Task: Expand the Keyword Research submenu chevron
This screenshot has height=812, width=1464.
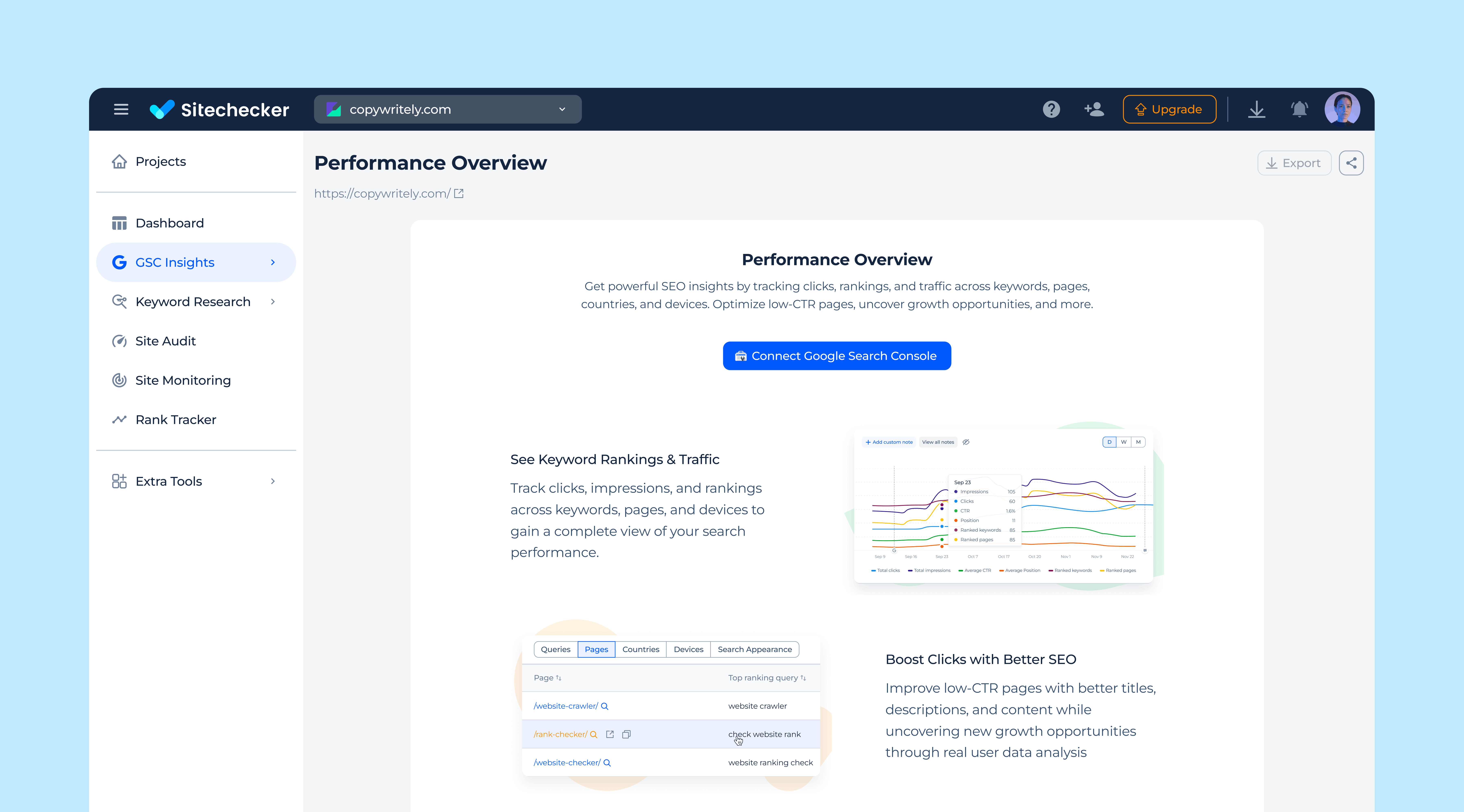Action: (x=273, y=302)
